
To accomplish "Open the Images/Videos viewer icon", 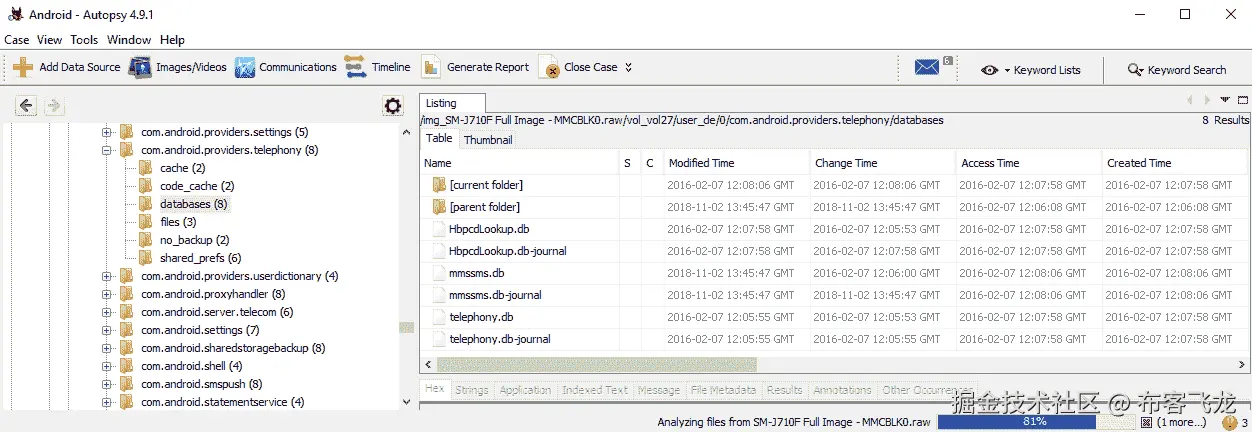I will (x=140, y=67).
